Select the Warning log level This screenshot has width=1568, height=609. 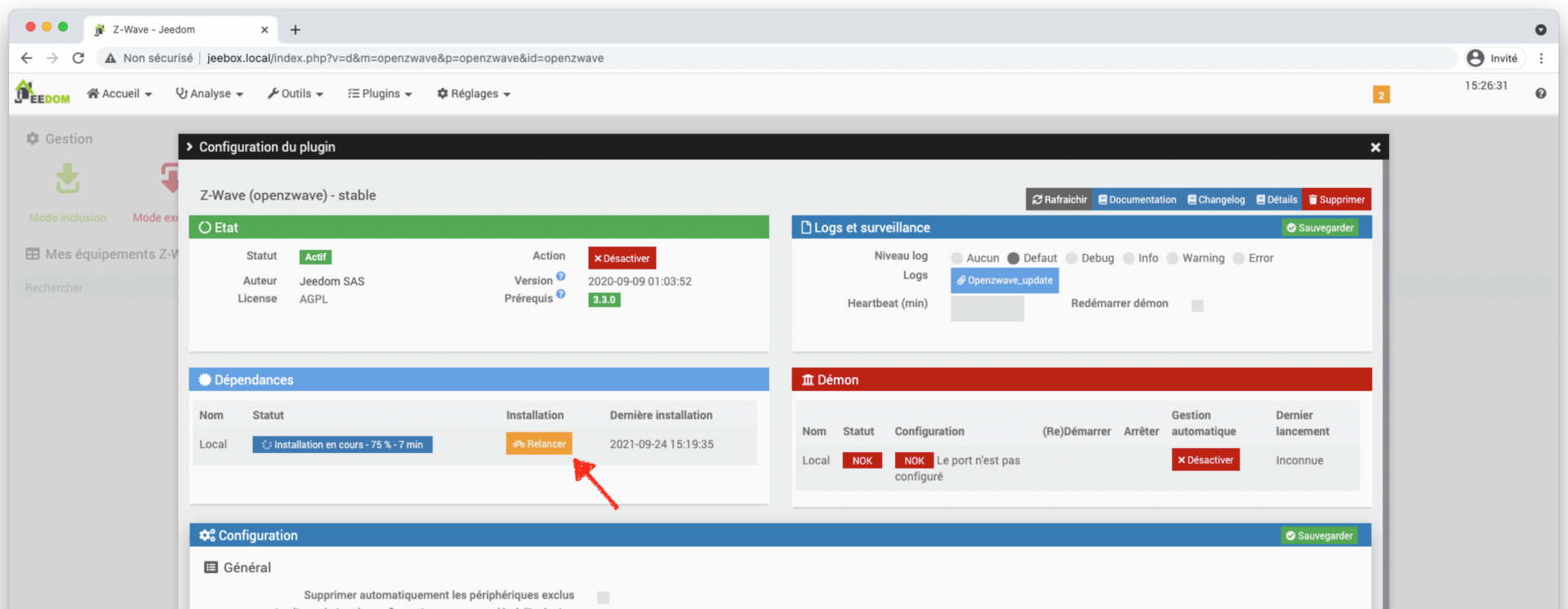(x=1173, y=258)
